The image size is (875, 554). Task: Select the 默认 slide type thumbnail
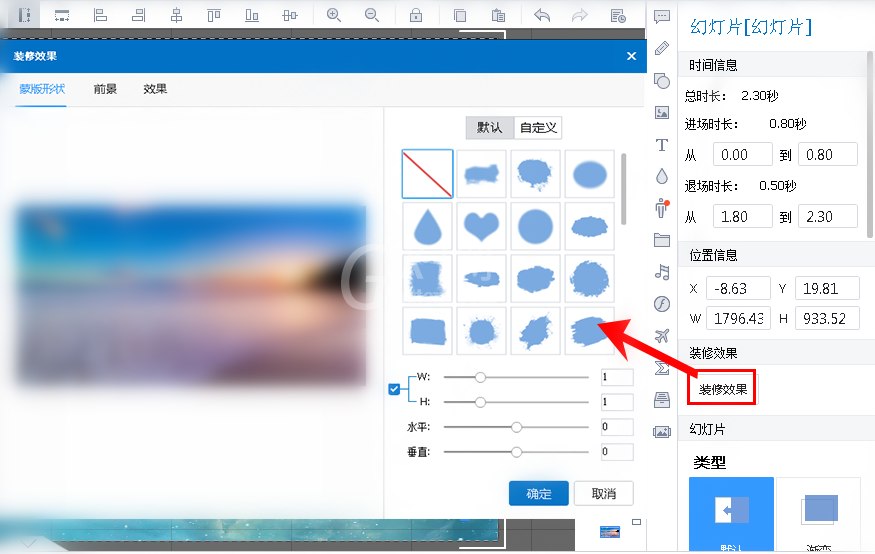click(732, 514)
